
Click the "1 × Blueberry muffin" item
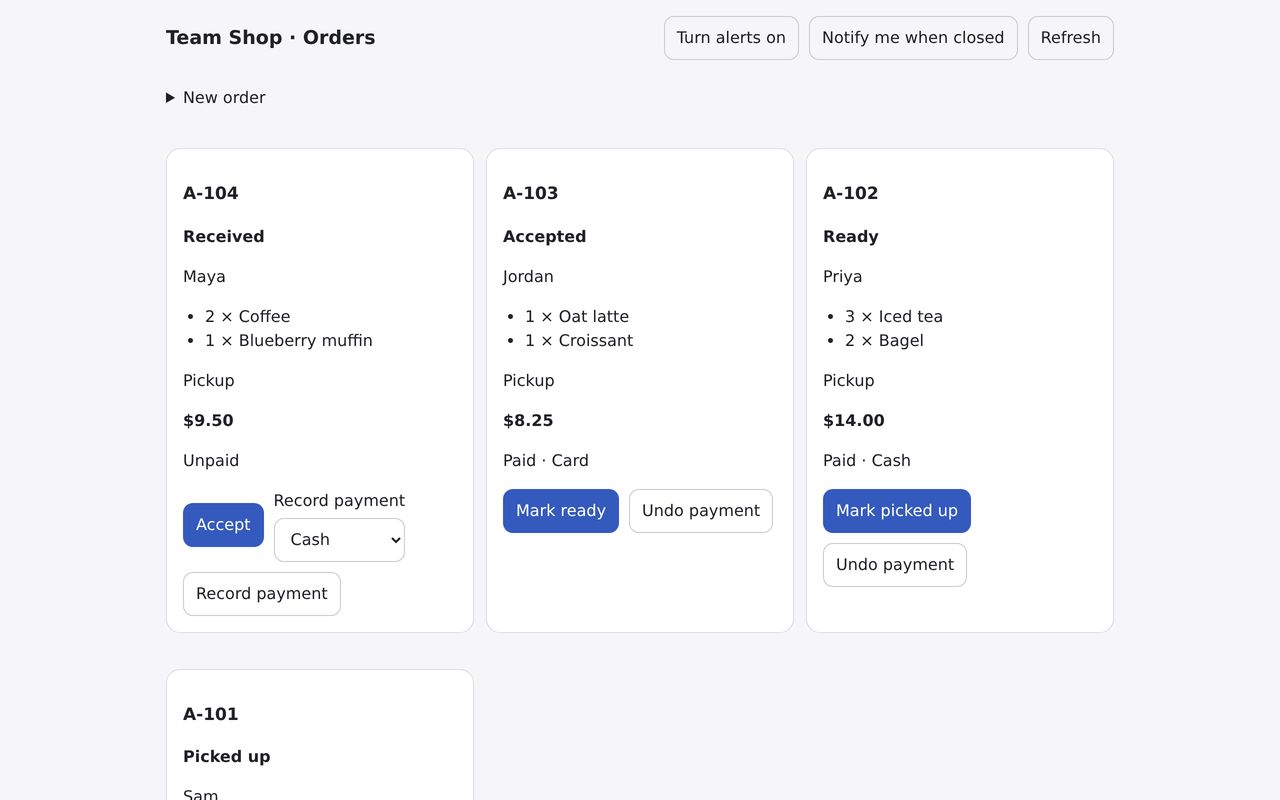[x=289, y=341]
